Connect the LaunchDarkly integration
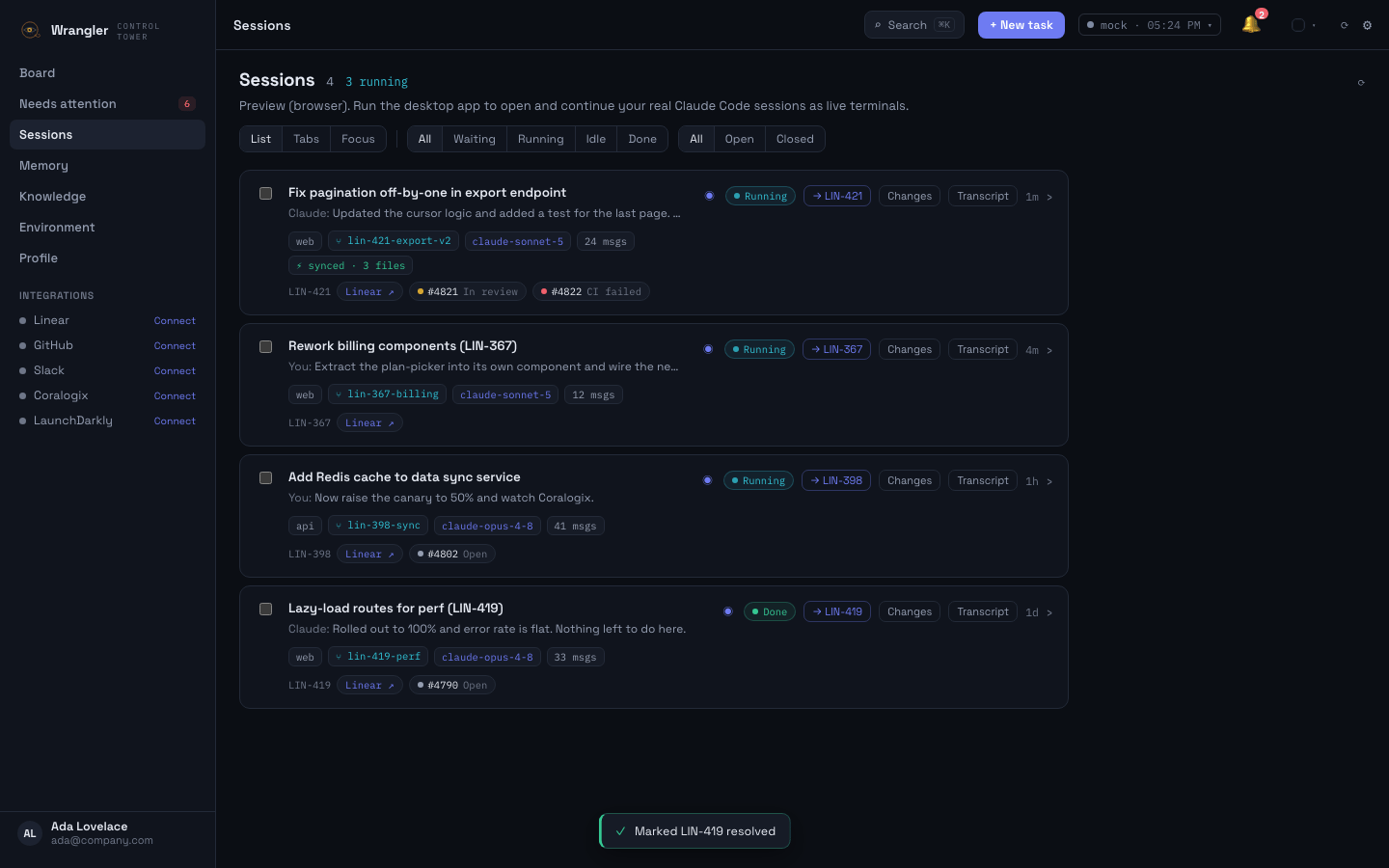1389x868 pixels. click(175, 420)
